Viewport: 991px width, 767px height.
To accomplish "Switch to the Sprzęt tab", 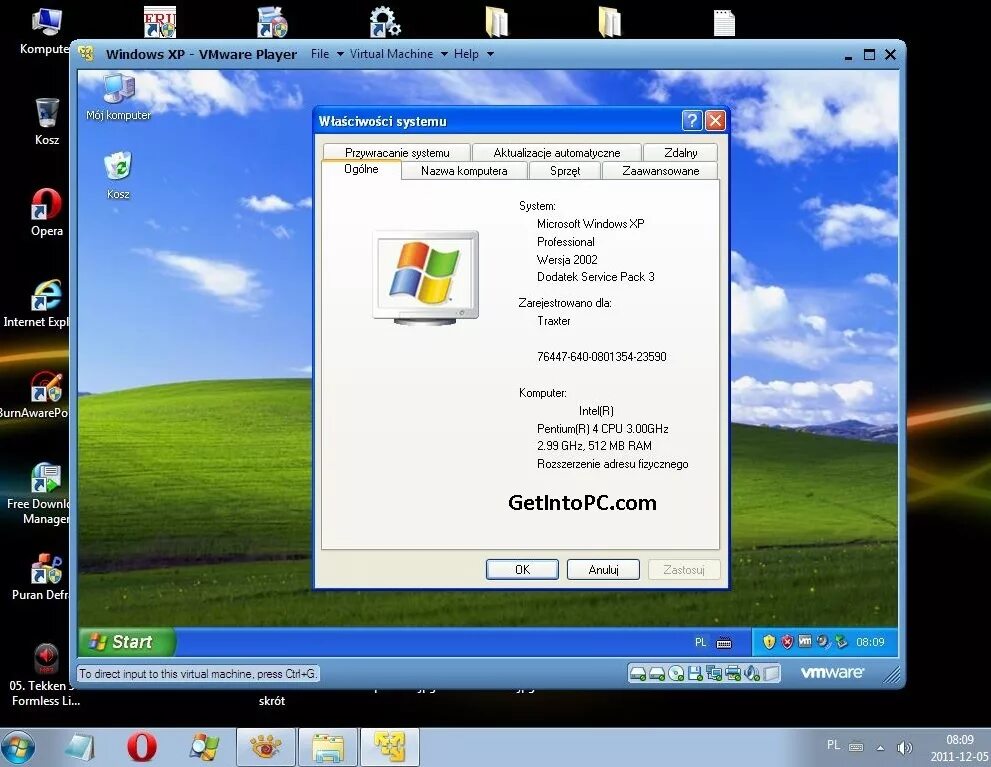I will pyautogui.click(x=565, y=171).
